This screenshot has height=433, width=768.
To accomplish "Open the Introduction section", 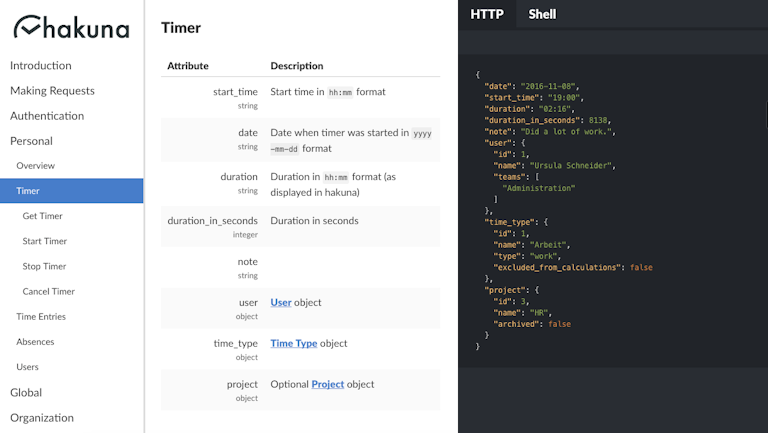I will point(41,66).
